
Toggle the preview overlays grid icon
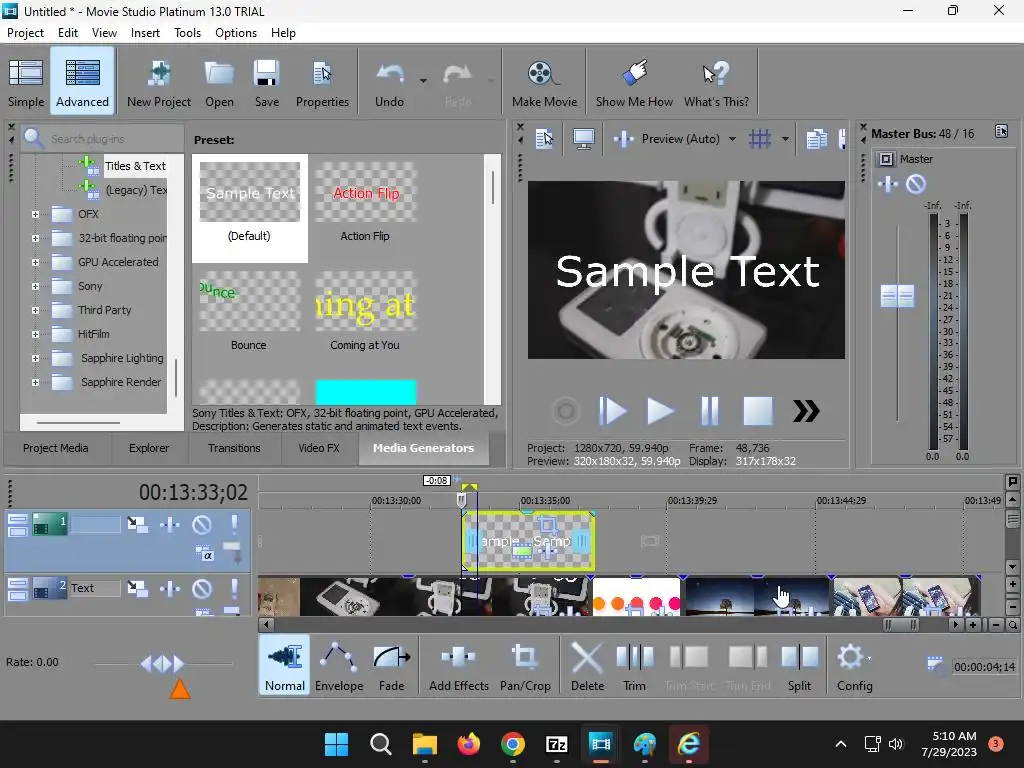click(760, 138)
